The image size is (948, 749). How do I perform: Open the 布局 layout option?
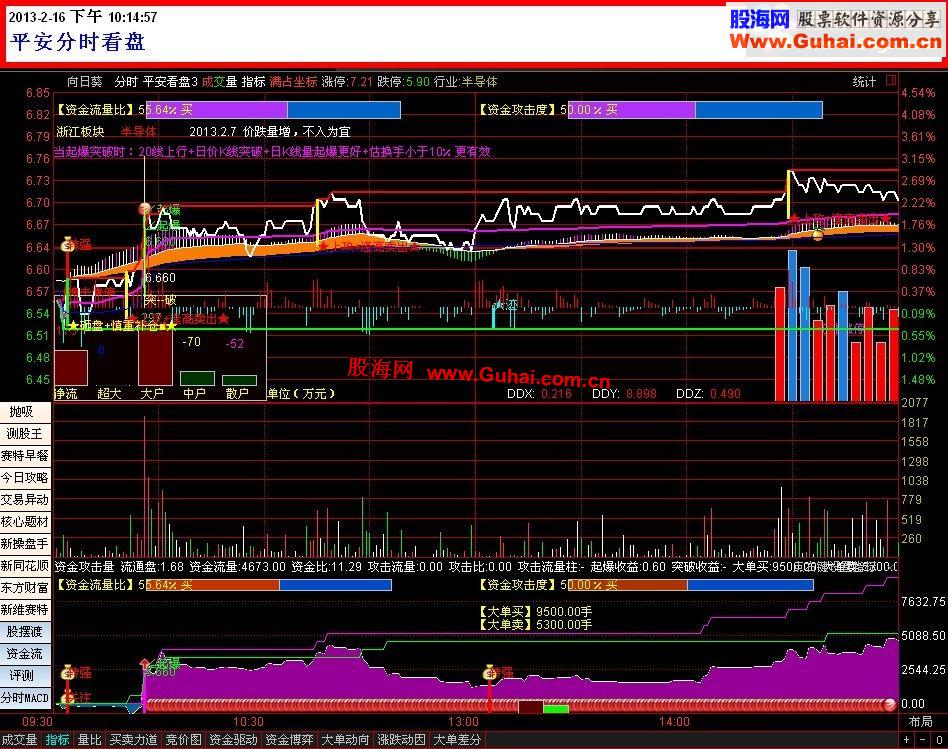point(921,721)
